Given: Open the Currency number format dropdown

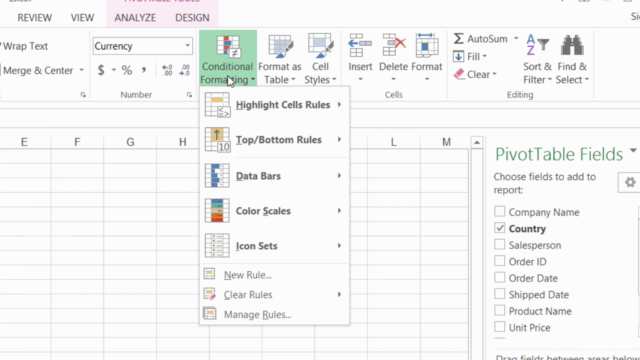Looking at the screenshot, I should pos(187,46).
